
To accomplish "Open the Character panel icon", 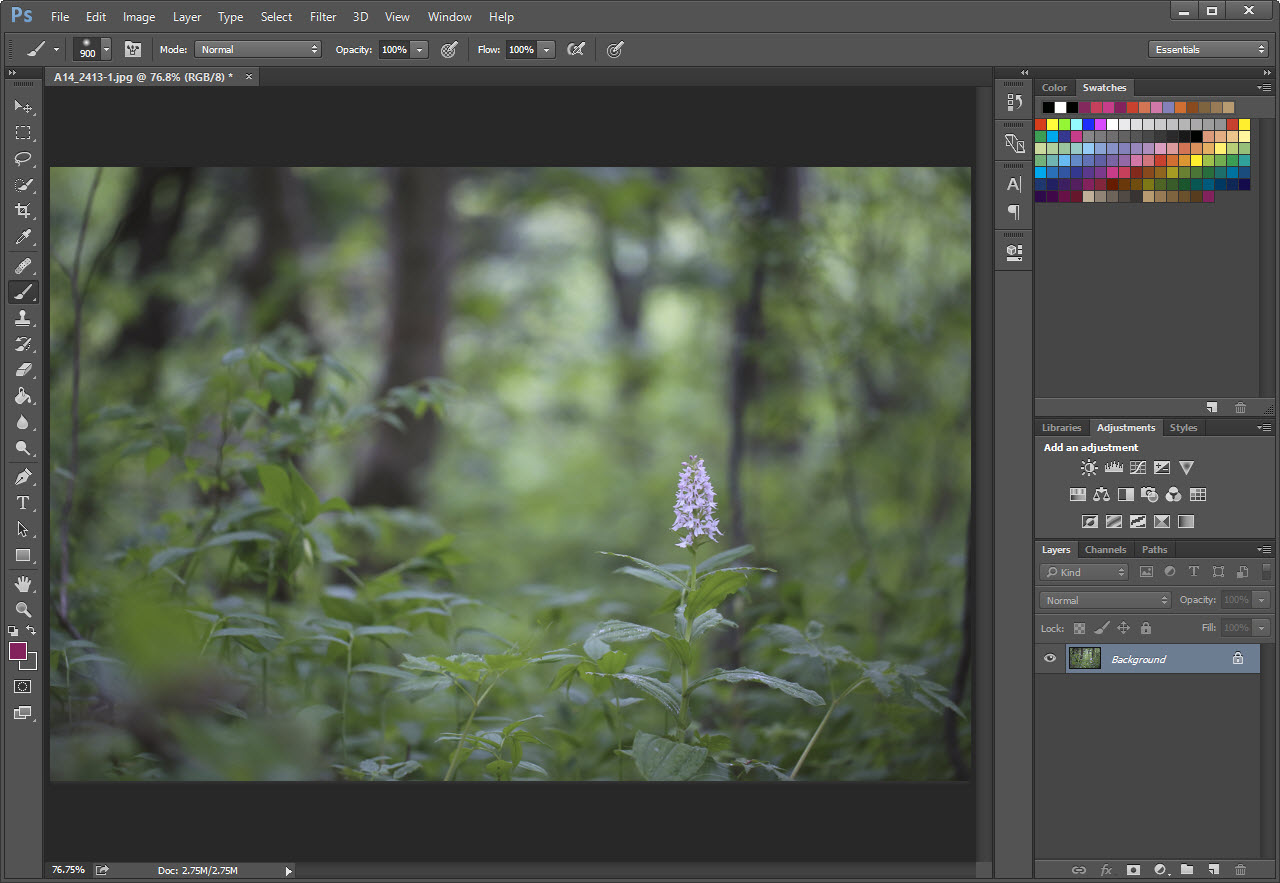I will (x=1014, y=184).
